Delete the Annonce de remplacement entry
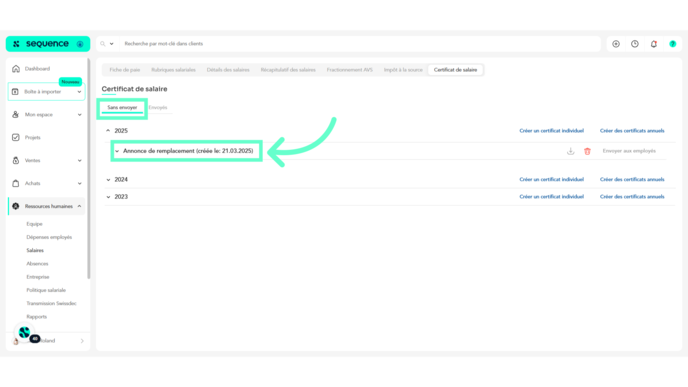 588,151
